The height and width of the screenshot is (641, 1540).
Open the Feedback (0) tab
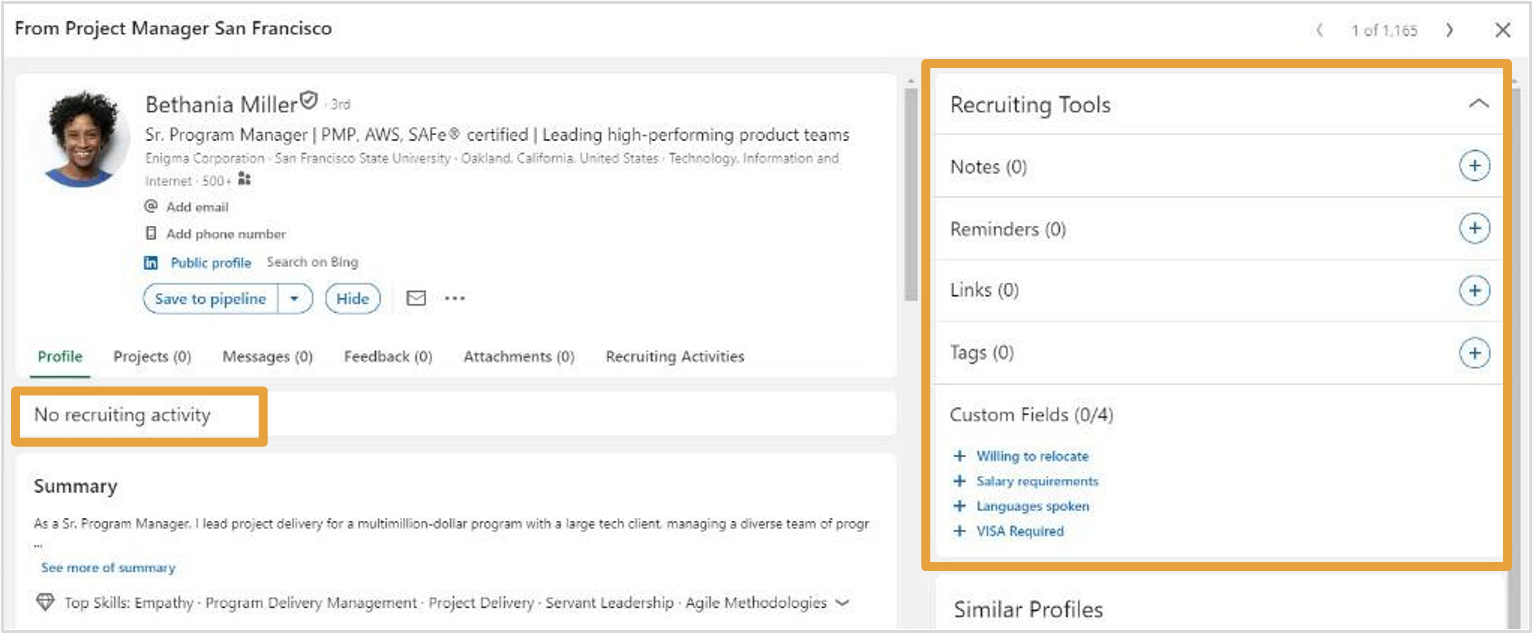point(388,356)
